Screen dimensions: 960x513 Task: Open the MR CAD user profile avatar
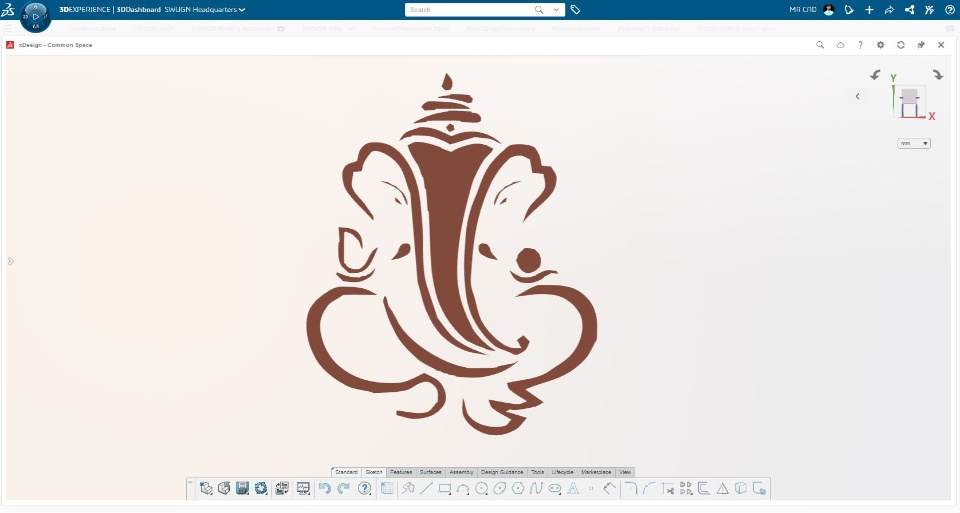(x=829, y=10)
